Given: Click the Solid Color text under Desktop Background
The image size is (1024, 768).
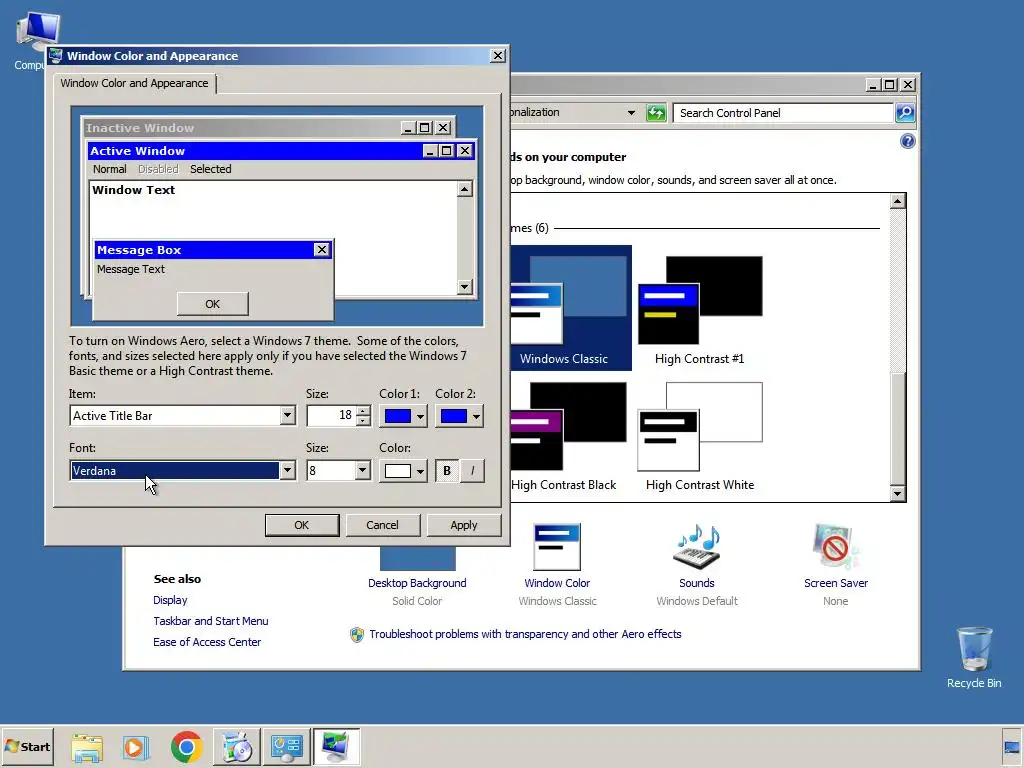Looking at the screenshot, I should pyautogui.click(x=417, y=601).
